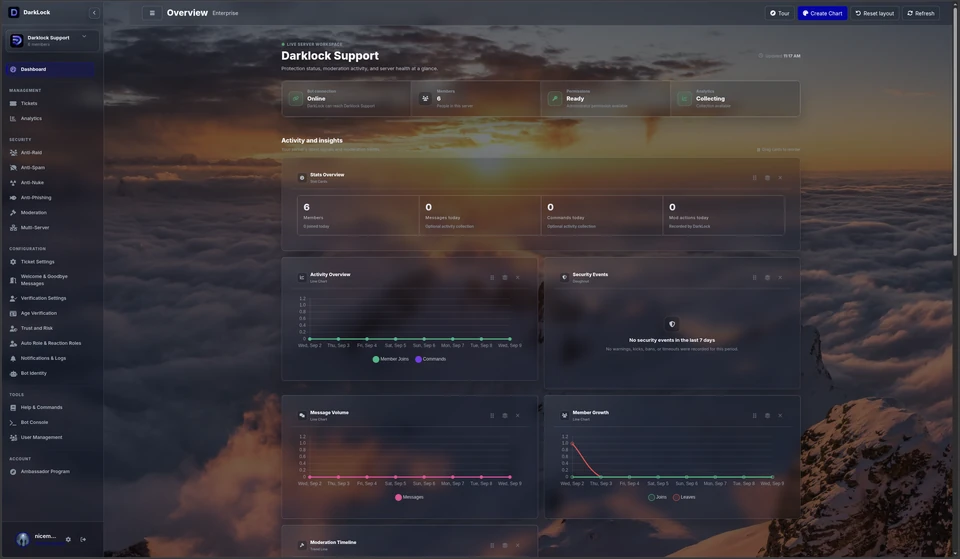Image resolution: width=960 pixels, height=559 pixels.
Task: Open Auto Role & Reaction Roles
Action: pos(50,343)
